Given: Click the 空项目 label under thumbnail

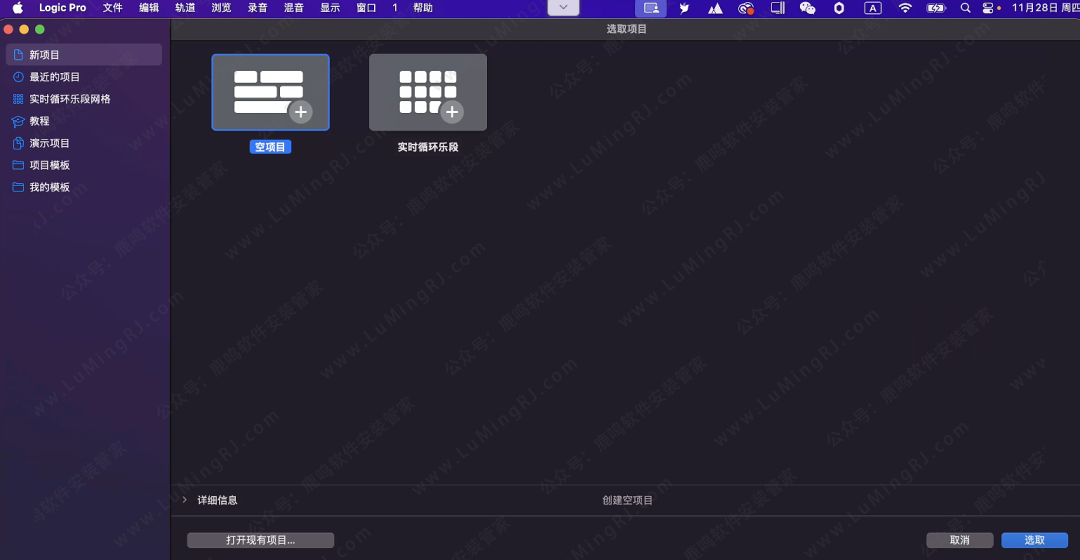Looking at the screenshot, I should [x=270, y=147].
